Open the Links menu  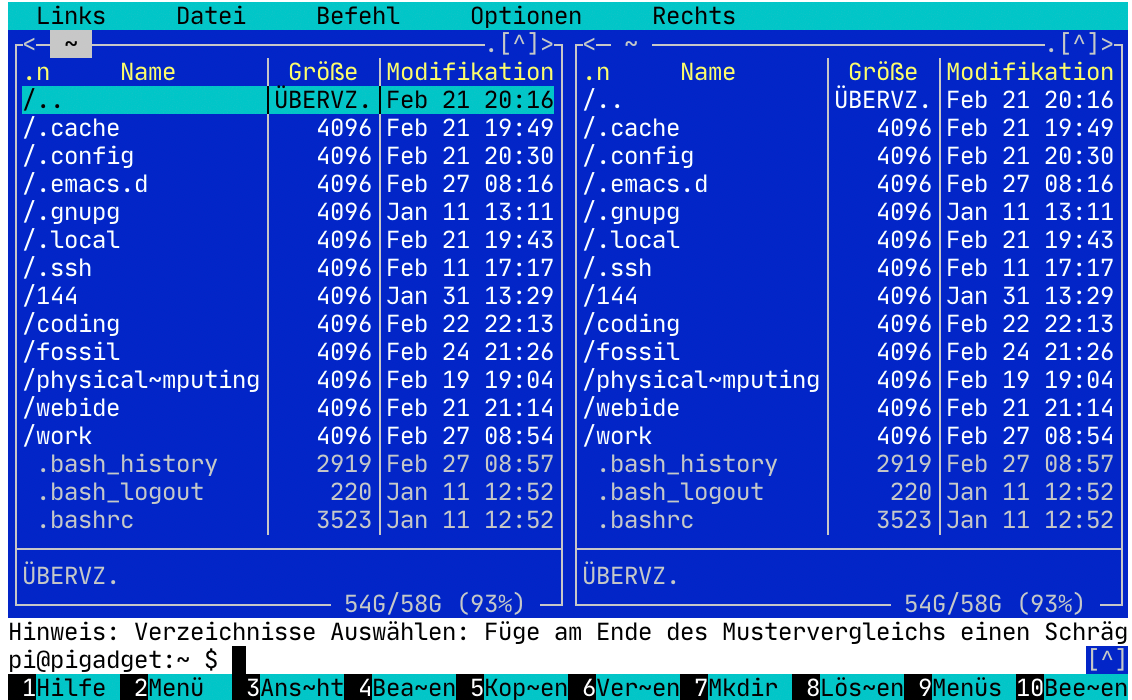tap(71, 16)
